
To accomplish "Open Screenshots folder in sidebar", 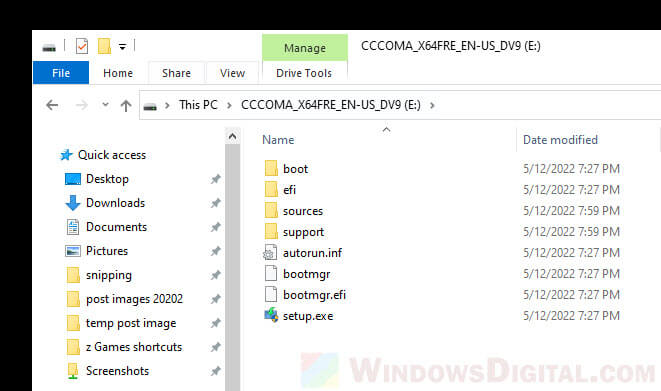I will [x=117, y=371].
